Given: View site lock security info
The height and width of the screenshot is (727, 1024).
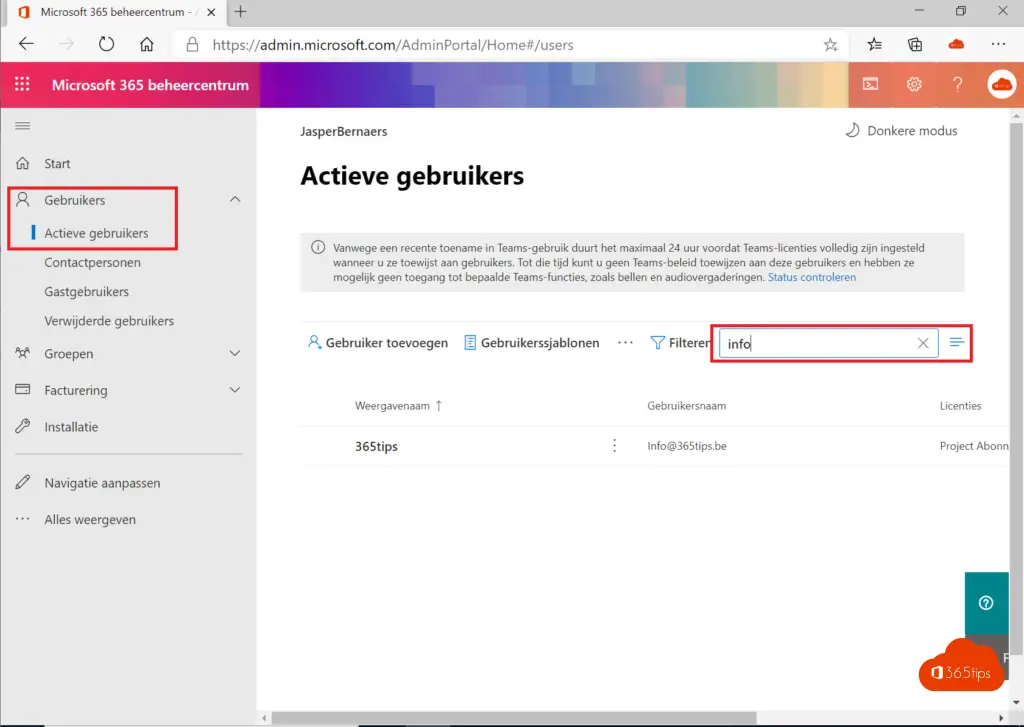Looking at the screenshot, I should click(192, 44).
